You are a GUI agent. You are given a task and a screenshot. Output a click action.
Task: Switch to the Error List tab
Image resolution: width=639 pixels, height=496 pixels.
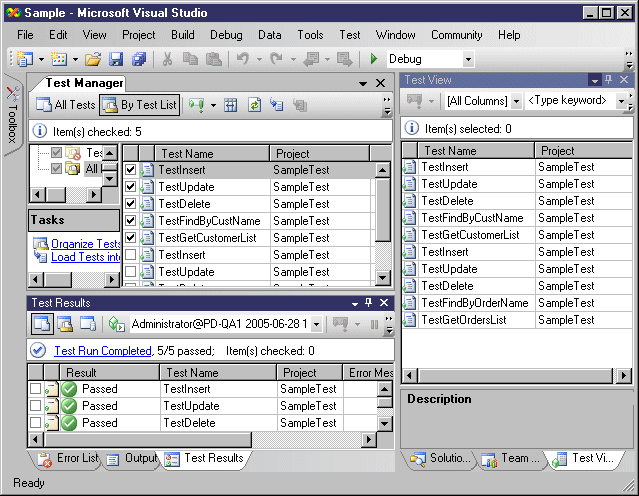tap(67, 459)
